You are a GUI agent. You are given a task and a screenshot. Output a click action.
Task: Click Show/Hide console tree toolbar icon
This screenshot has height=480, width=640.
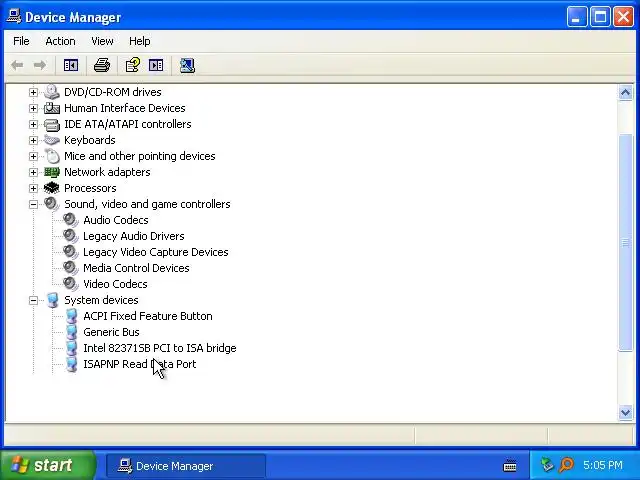(x=71, y=65)
